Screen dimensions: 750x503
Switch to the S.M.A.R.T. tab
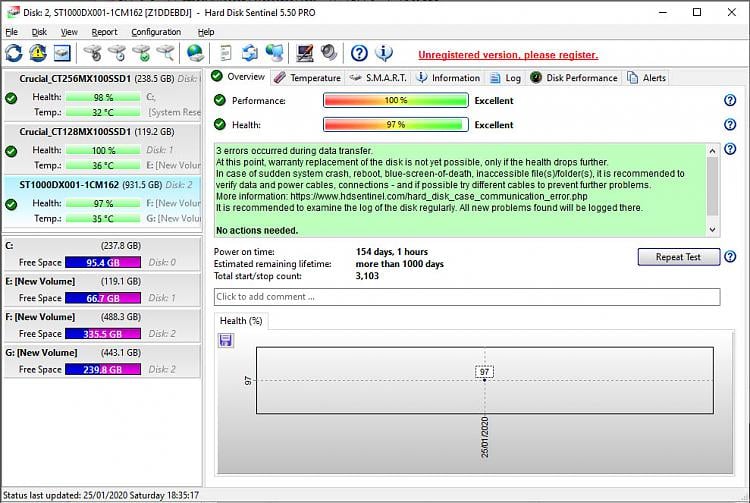pos(378,77)
